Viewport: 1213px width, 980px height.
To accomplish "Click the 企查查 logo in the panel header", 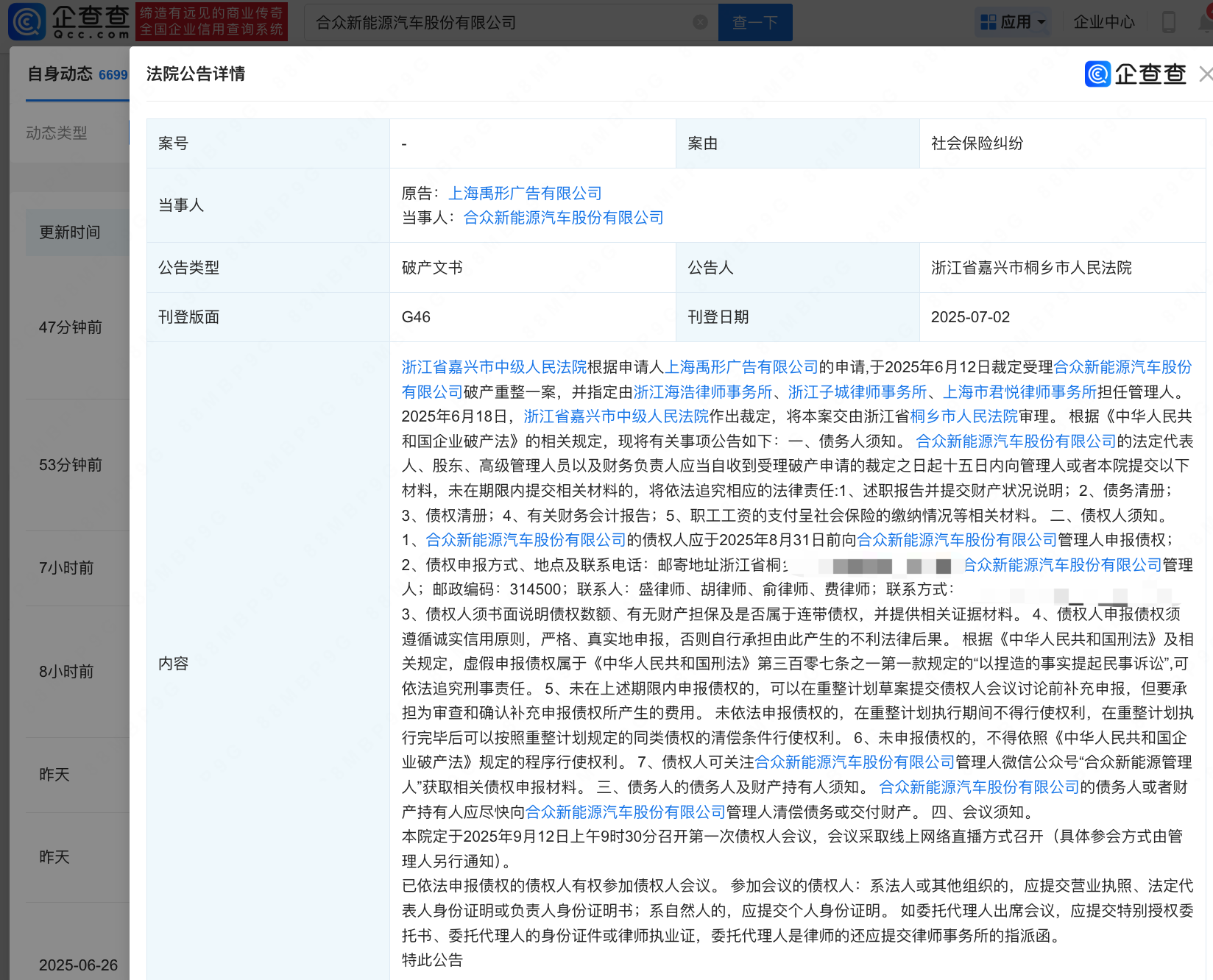I will pos(1135,74).
